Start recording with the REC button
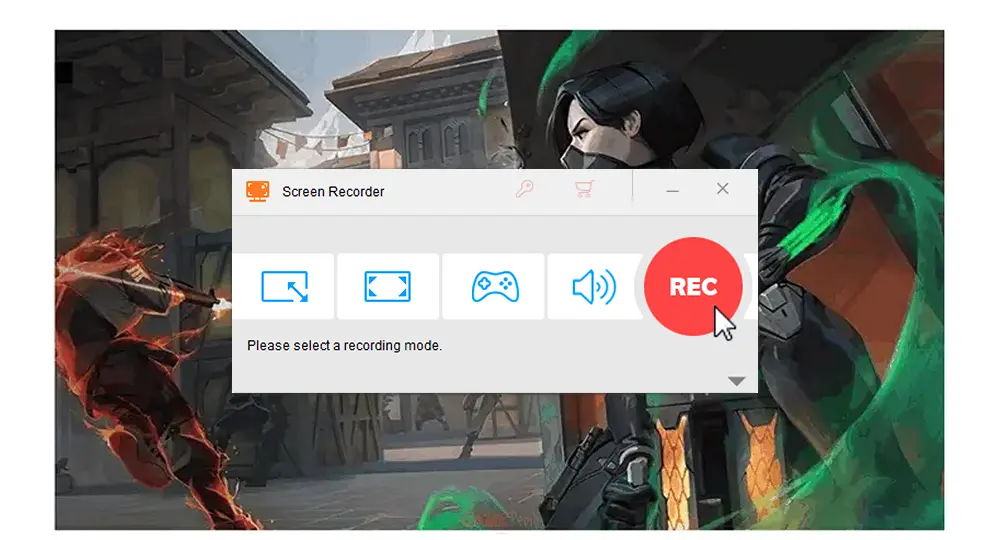The height and width of the screenshot is (540, 1000). coord(693,286)
